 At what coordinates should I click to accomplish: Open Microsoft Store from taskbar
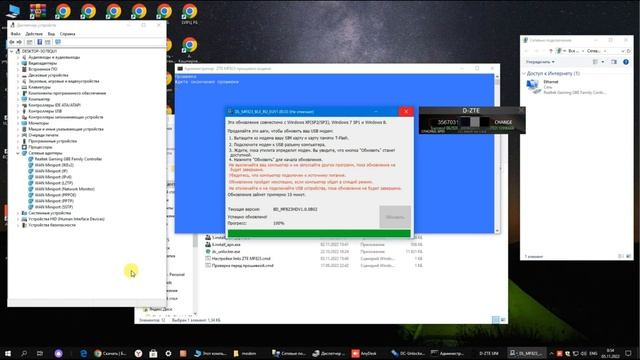tap(153, 353)
